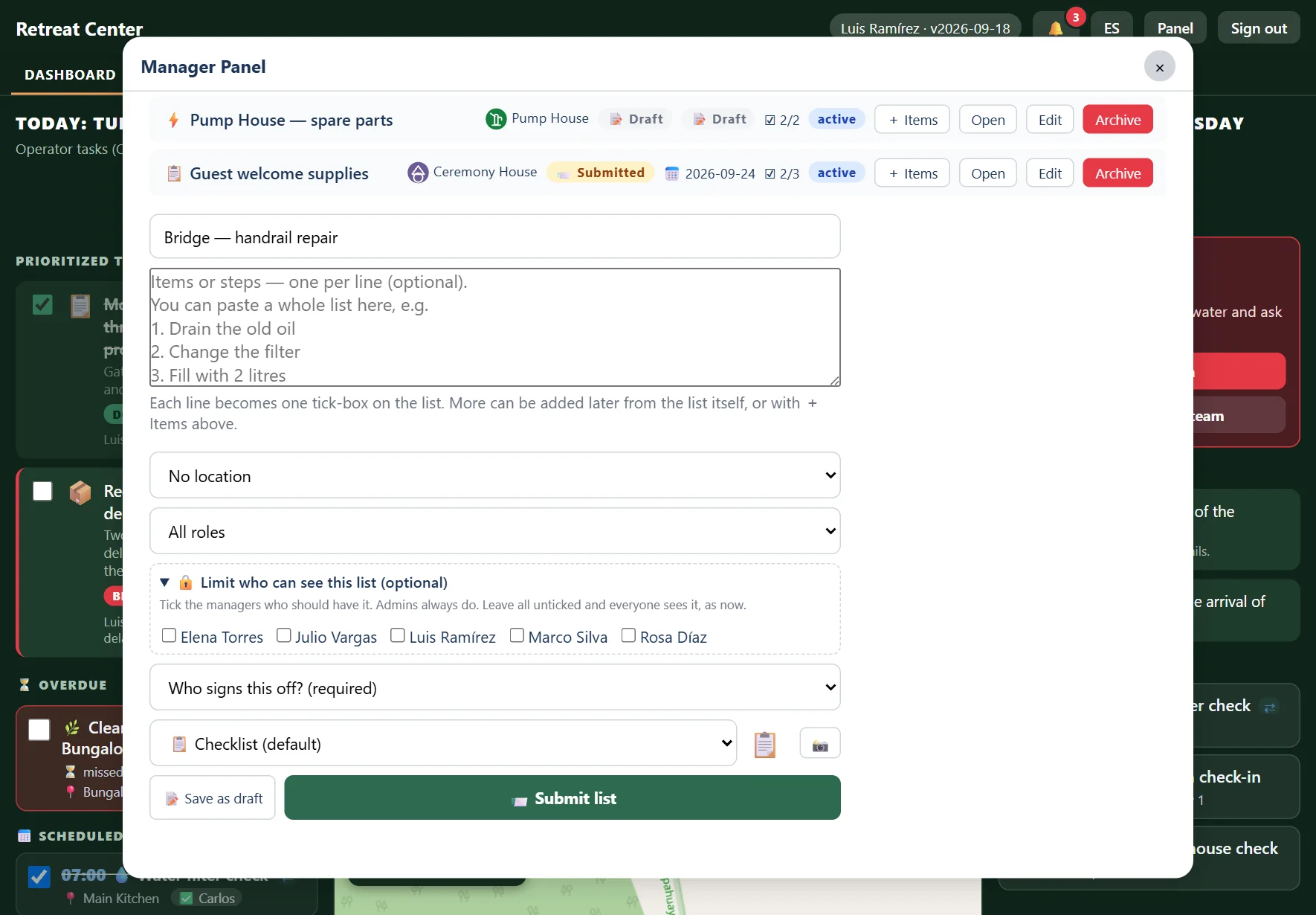
Task: Click the active badge on Guest welcome supplies
Action: tap(836, 173)
